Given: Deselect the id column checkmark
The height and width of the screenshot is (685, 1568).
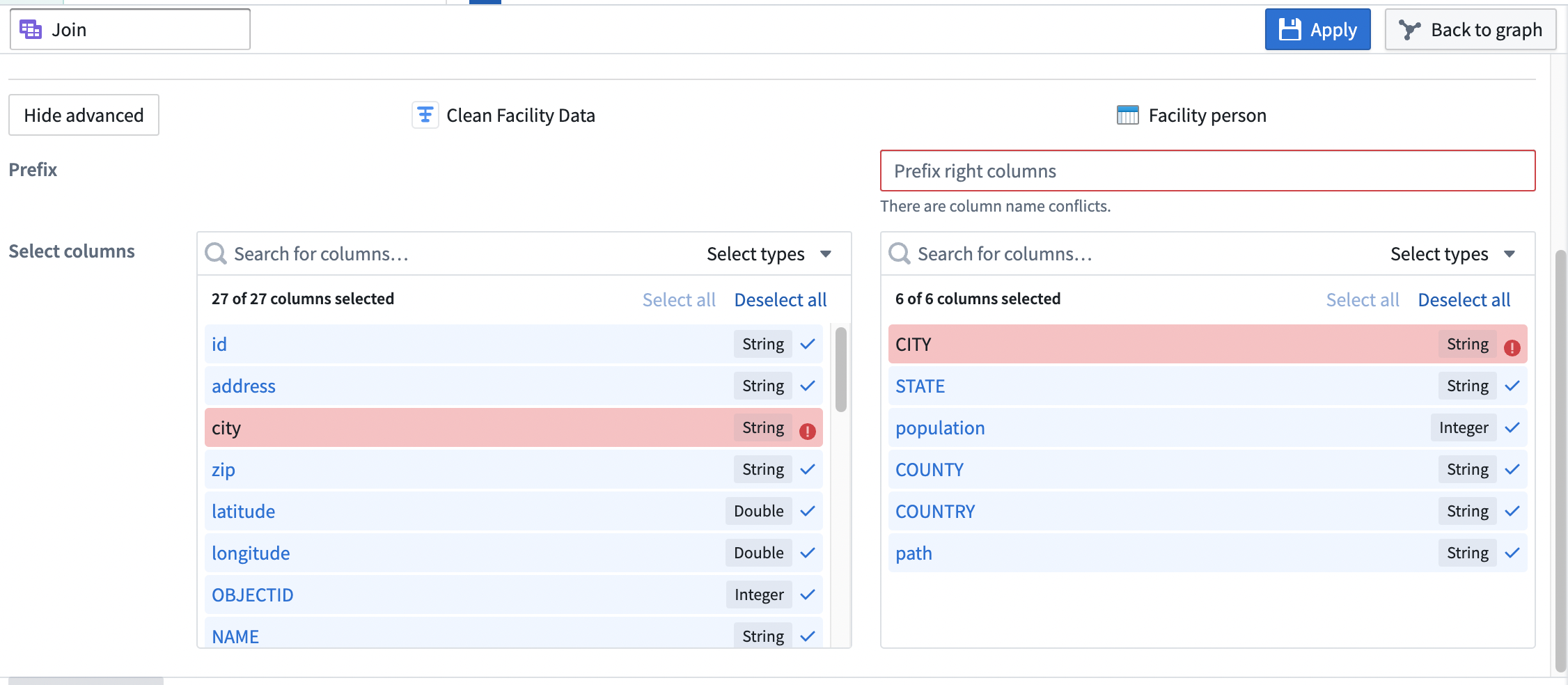Looking at the screenshot, I should [808, 344].
